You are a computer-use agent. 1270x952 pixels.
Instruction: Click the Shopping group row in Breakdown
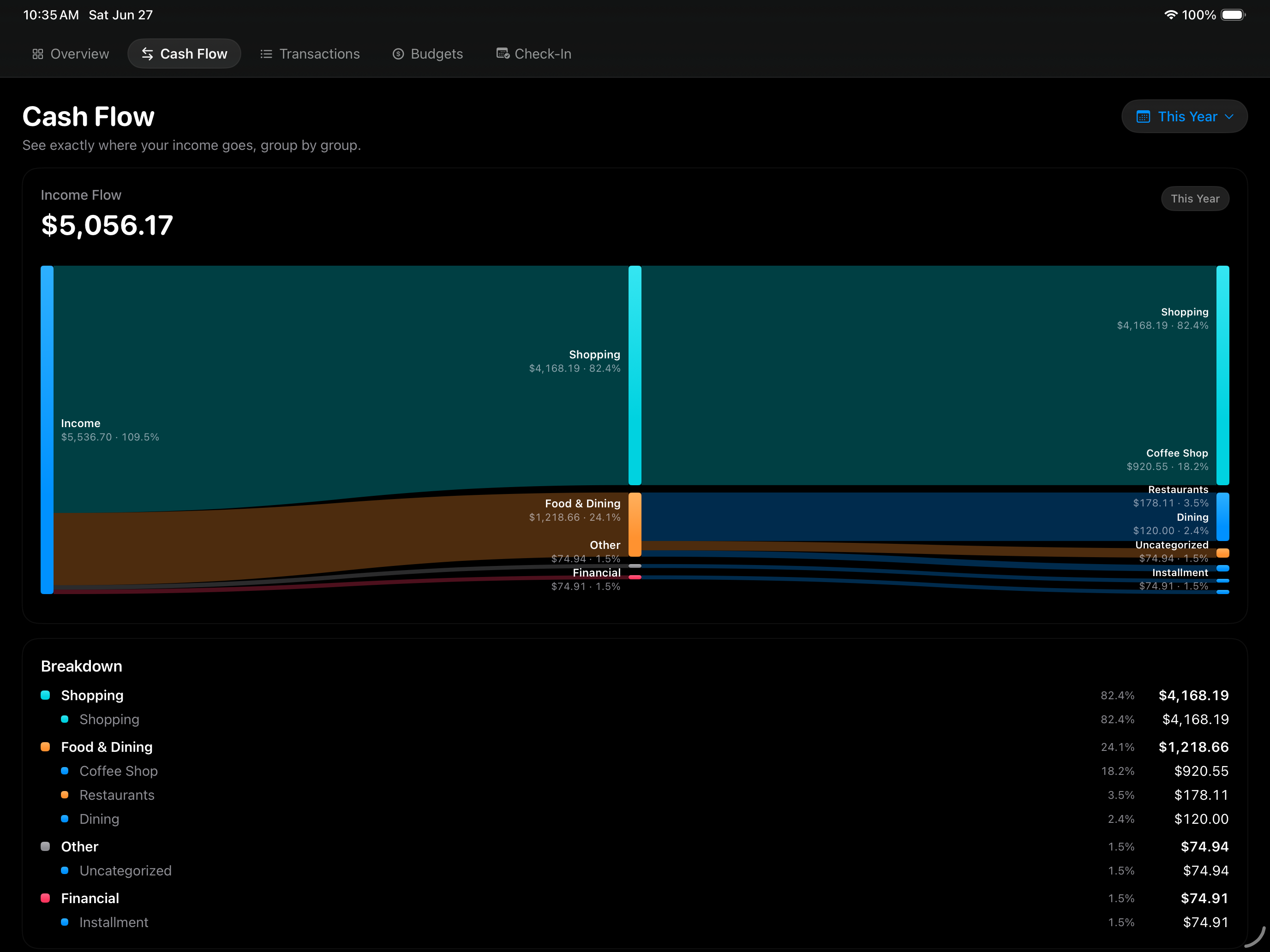(x=635, y=696)
